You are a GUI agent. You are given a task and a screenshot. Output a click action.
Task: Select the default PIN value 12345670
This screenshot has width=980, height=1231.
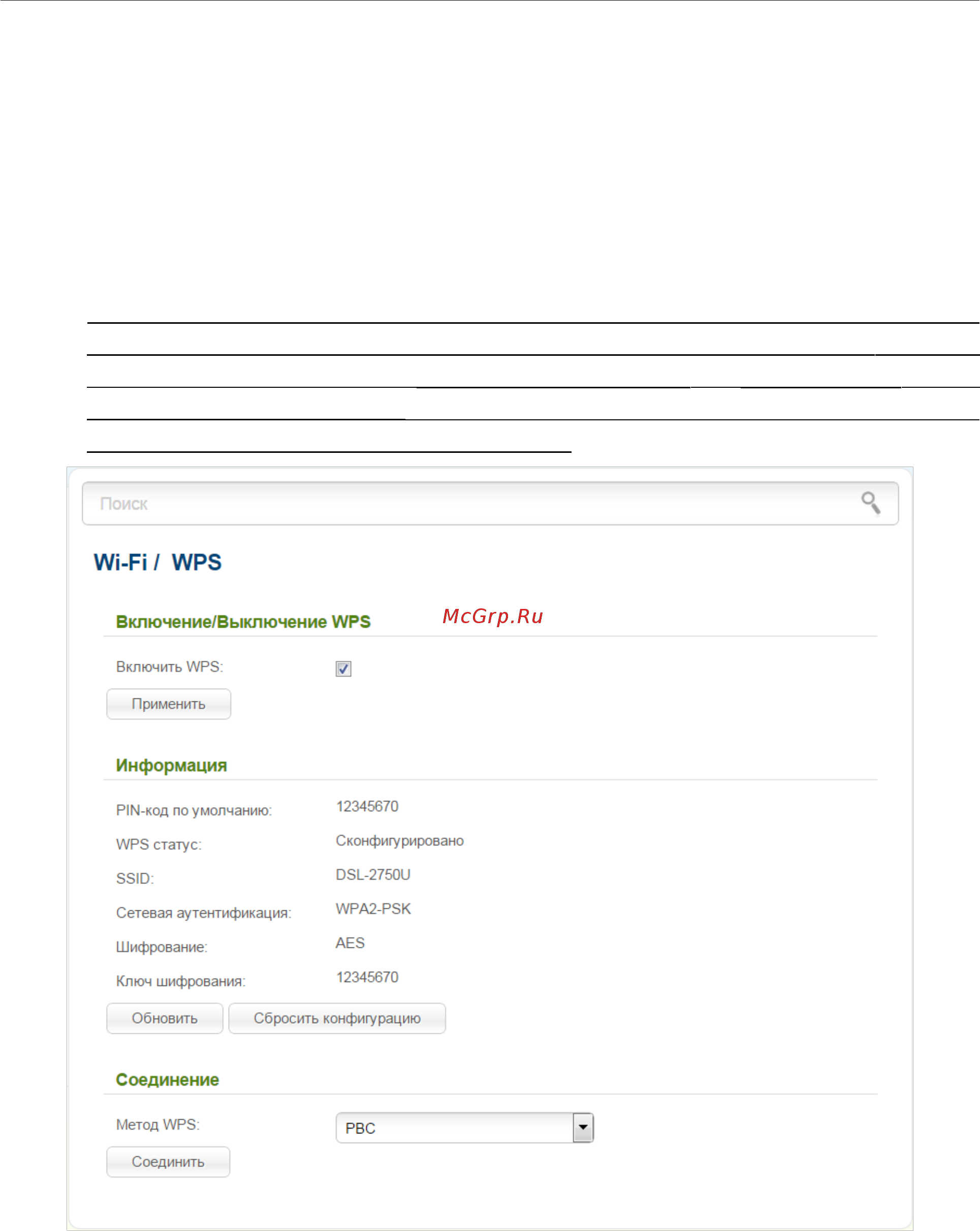[x=367, y=806]
